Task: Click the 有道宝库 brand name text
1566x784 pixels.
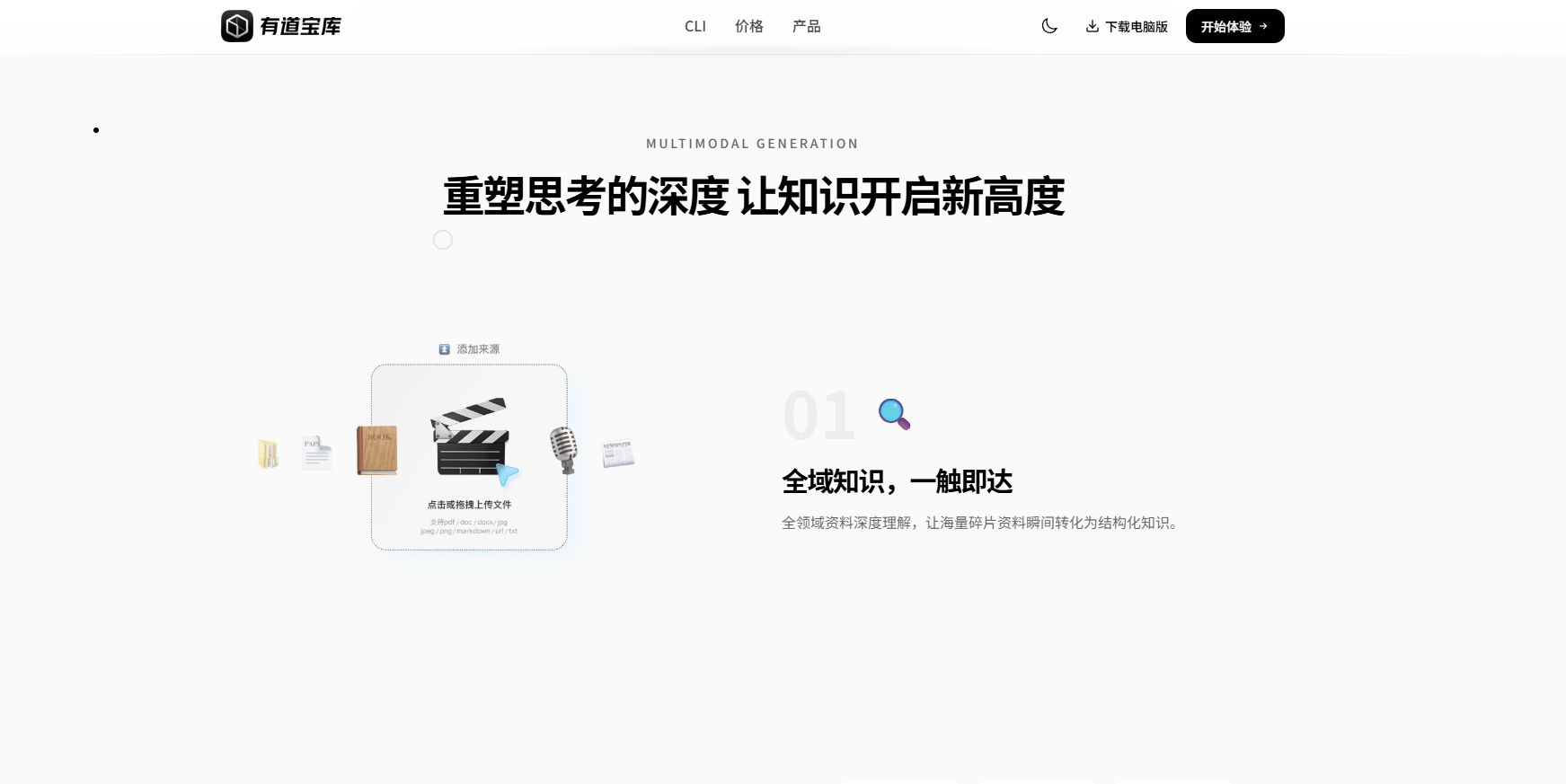Action: pos(300,26)
